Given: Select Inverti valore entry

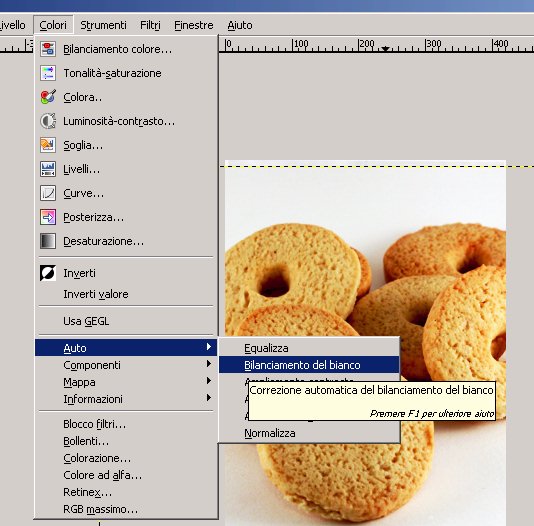Looking at the screenshot, I should [x=126, y=294].
